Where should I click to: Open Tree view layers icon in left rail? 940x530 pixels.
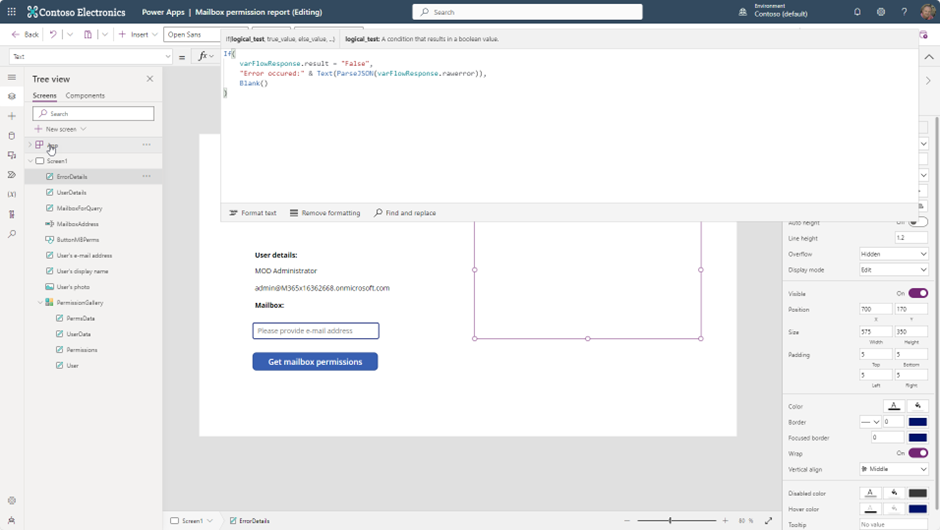coord(11,96)
